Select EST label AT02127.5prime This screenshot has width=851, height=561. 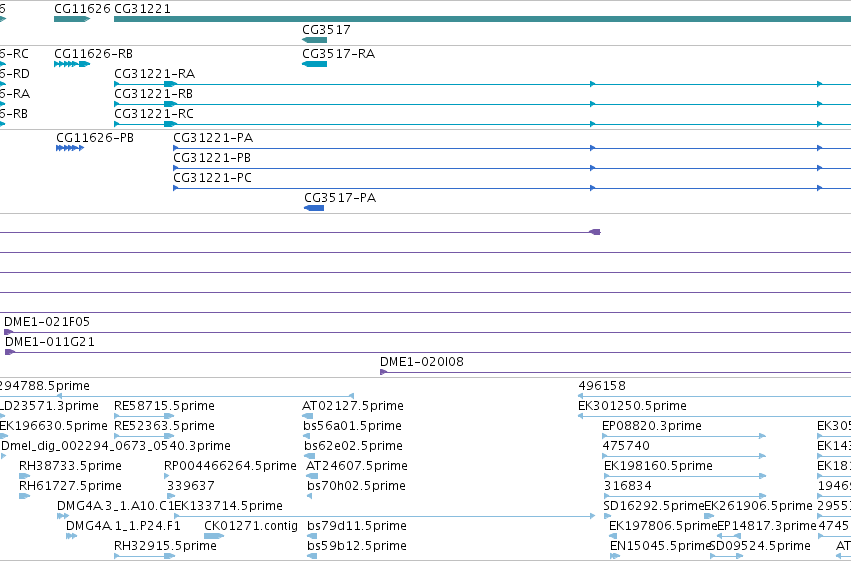(353, 406)
